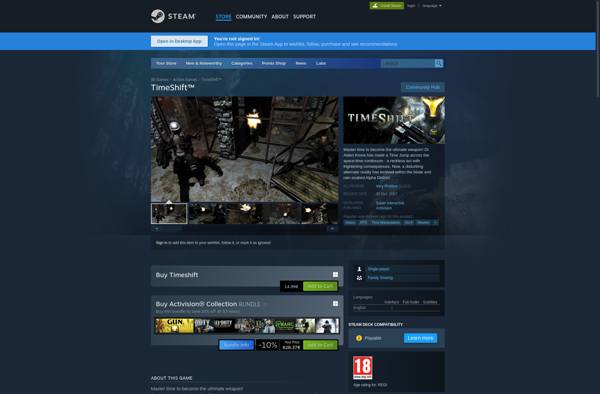Click the search magnifier icon
This screenshot has height=394, width=600.
[439, 63]
